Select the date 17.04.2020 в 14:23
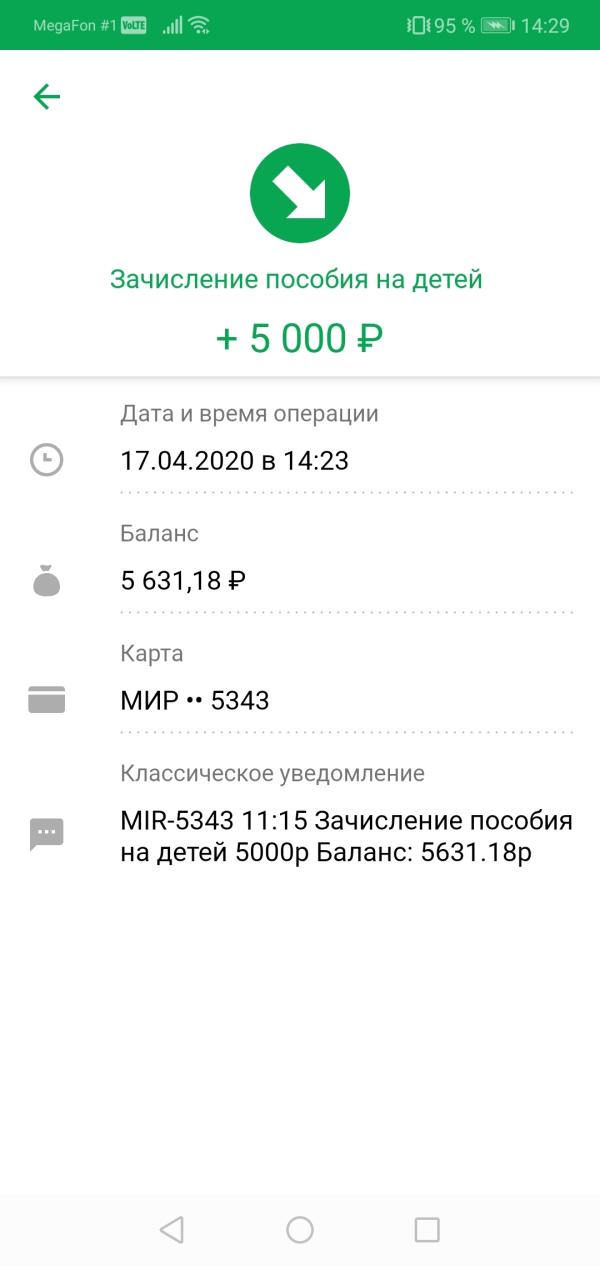The image size is (600, 1266). pos(234,461)
